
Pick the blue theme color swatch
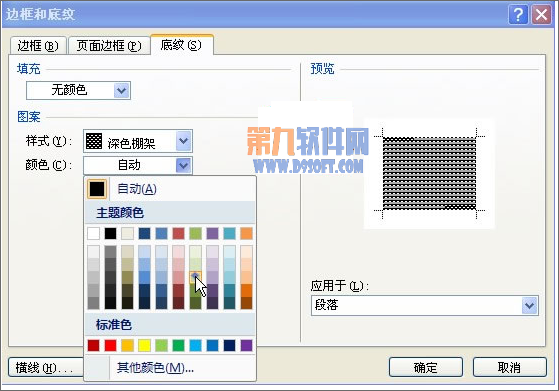(x=161, y=233)
